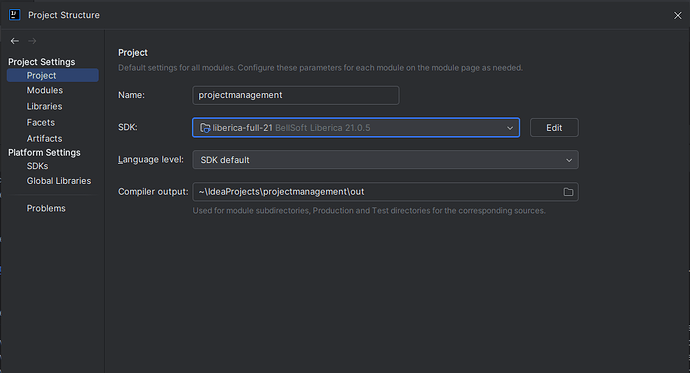Click the 'Default settings for all modules' description
690x373 pixels.
click(320, 68)
